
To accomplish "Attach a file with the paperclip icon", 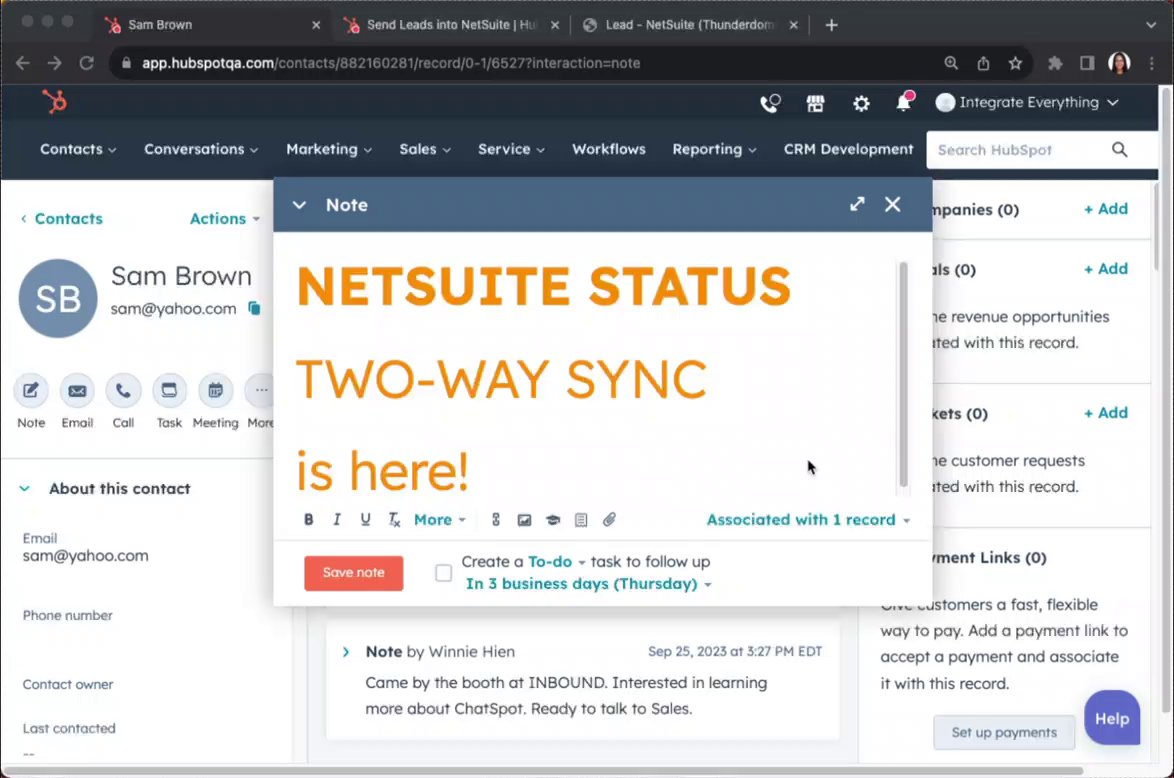I will [609, 520].
